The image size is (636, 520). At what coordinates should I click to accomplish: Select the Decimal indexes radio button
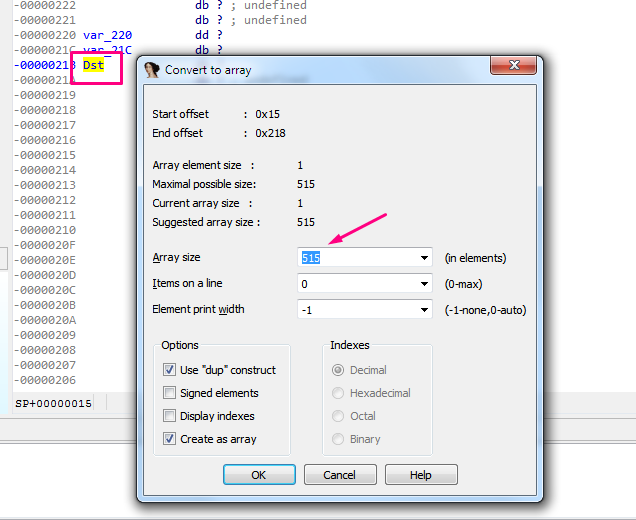(338, 370)
